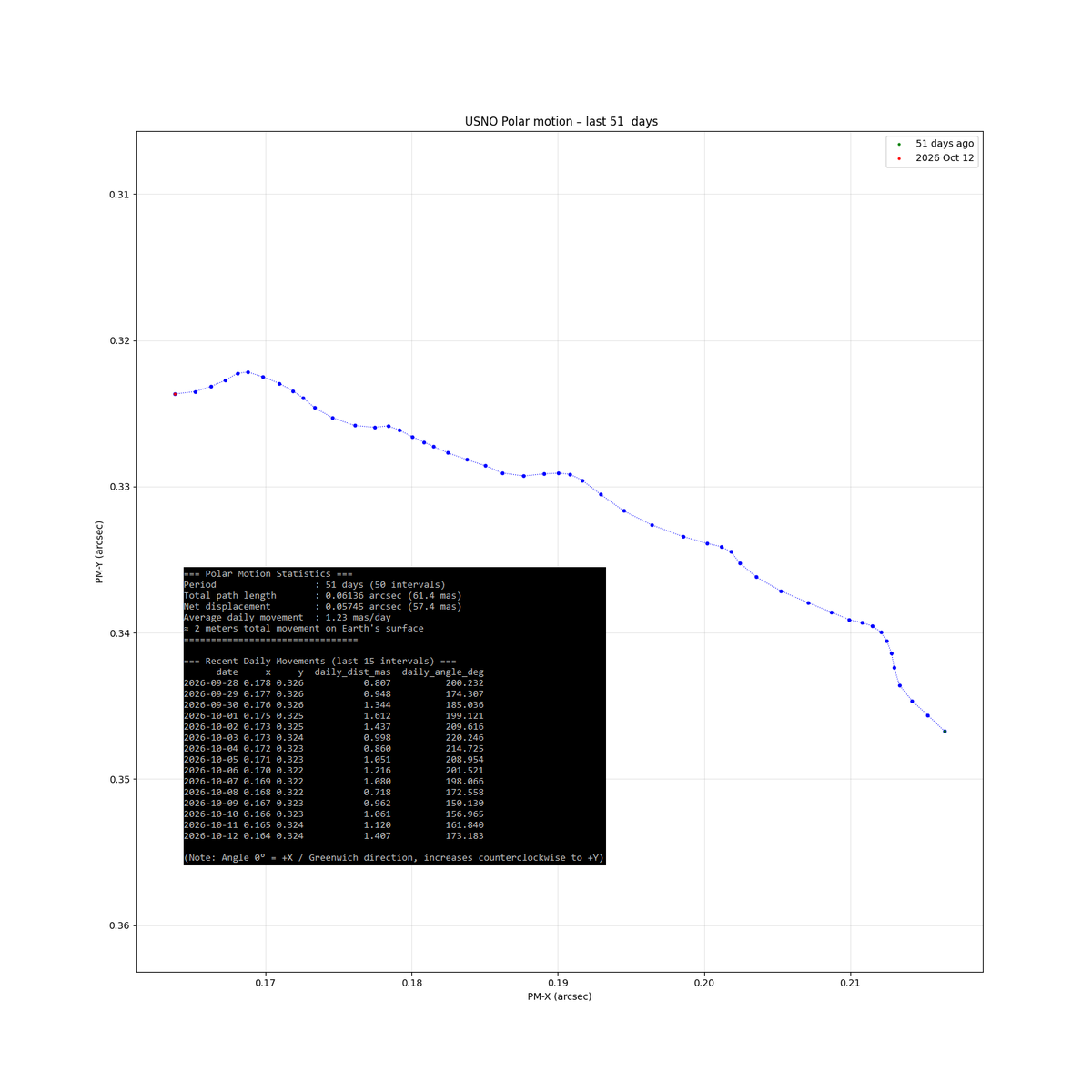The width and height of the screenshot is (1092, 1092).
Task: Click the x-axis tick label 0.17
Action: [266, 983]
